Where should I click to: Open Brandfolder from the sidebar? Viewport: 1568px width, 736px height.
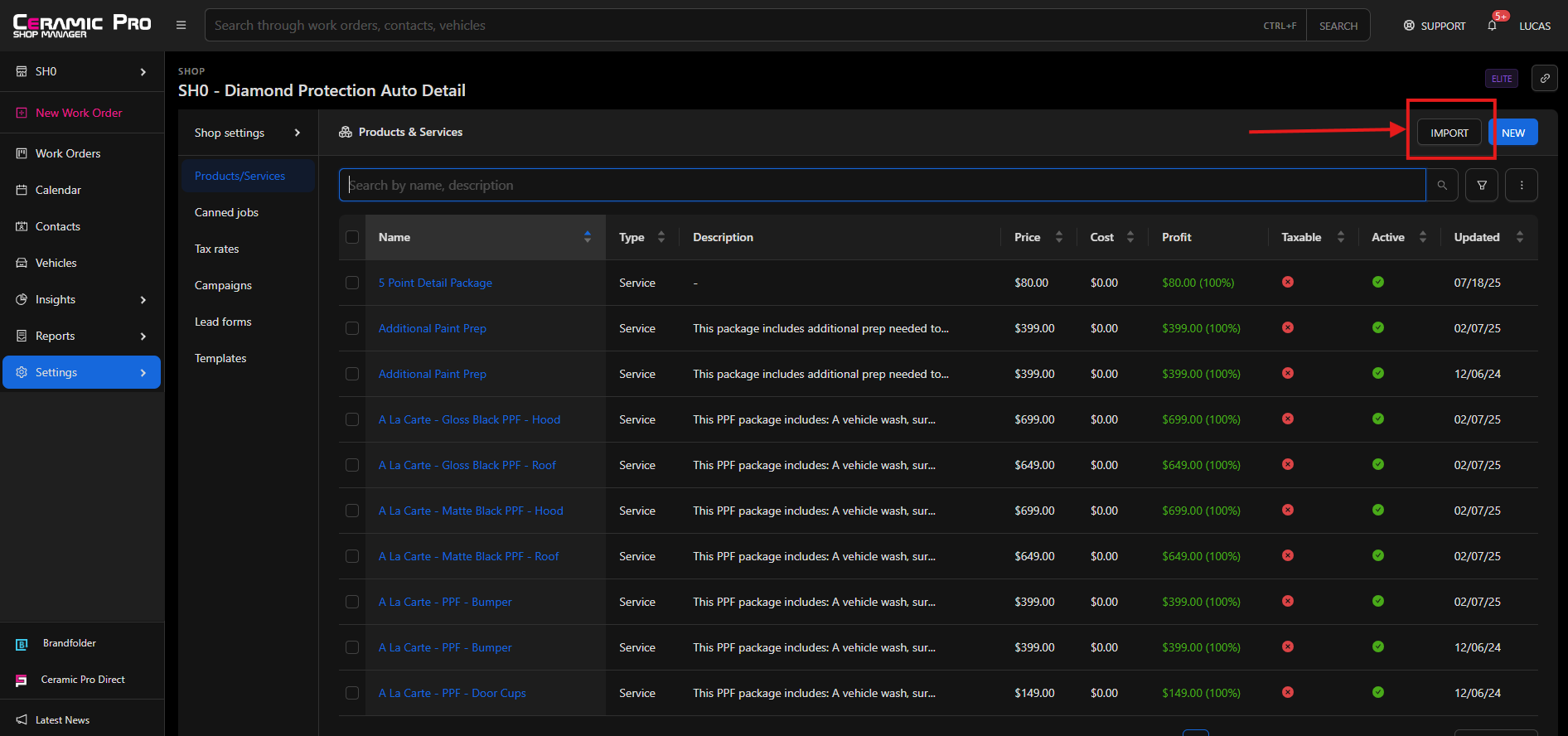(x=69, y=643)
